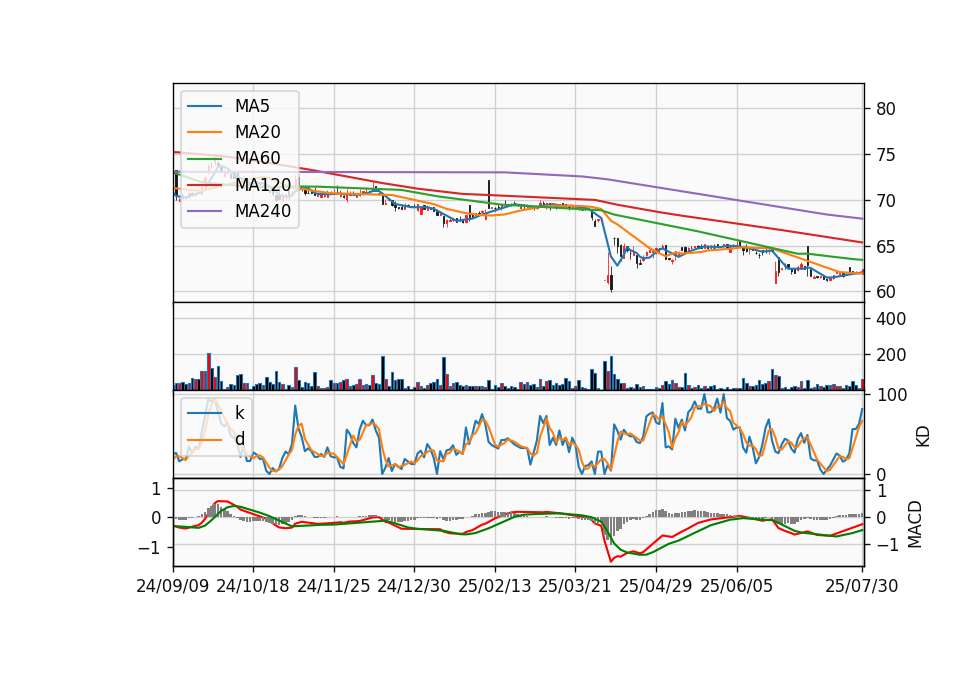
Task: Click the price axis value 65
Action: (x=885, y=247)
